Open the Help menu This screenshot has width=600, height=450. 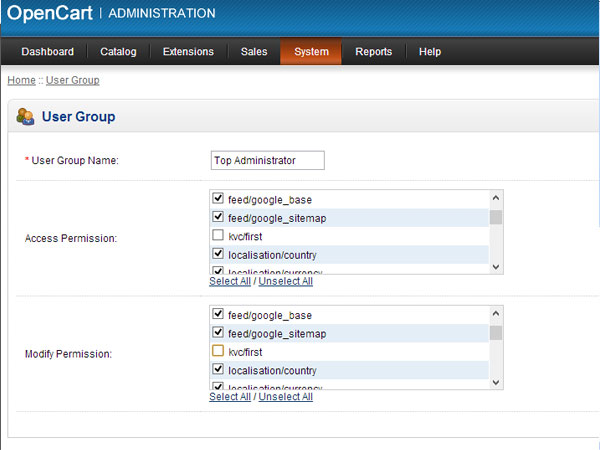pyautogui.click(x=430, y=52)
